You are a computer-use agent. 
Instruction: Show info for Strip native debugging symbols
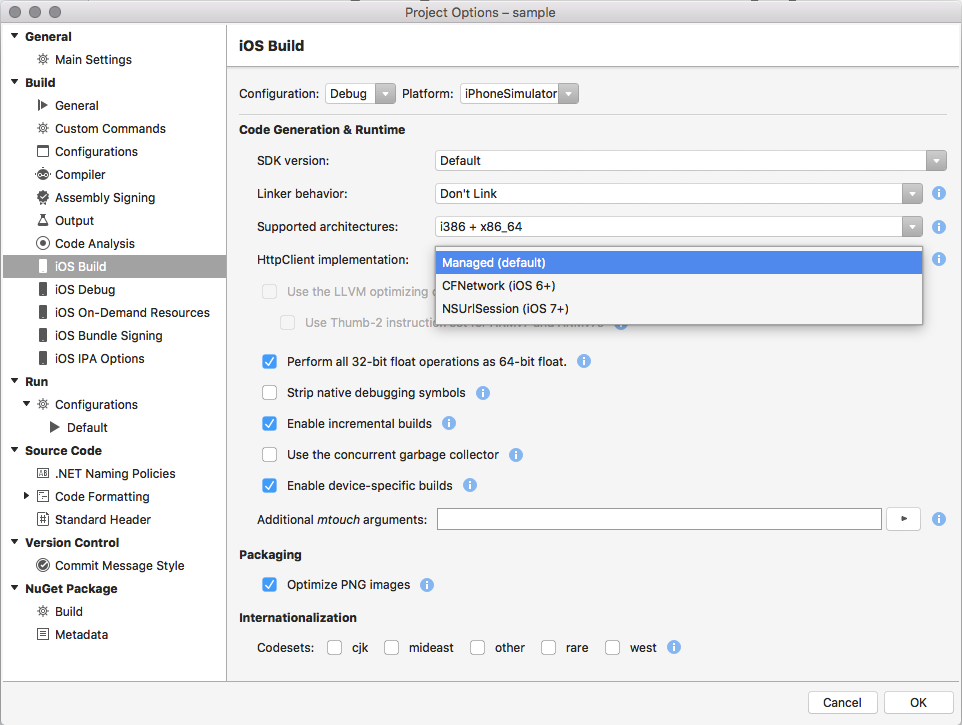pyautogui.click(x=483, y=393)
